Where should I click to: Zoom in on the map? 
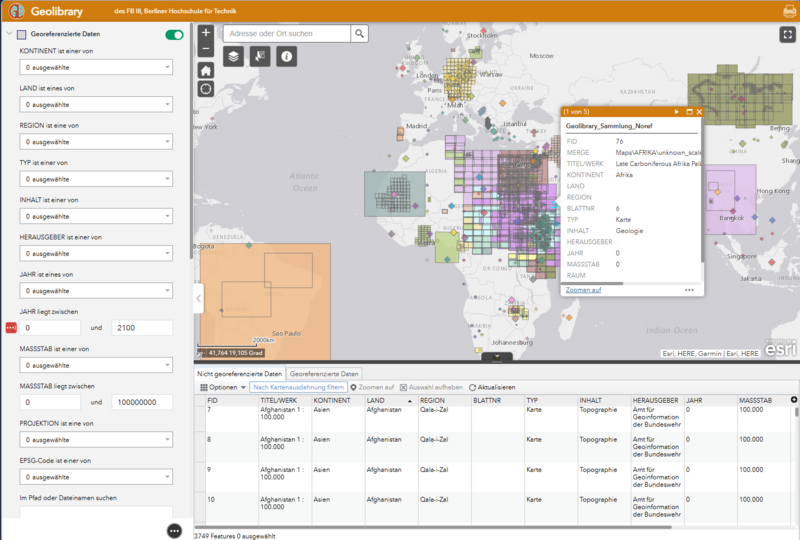pos(206,33)
